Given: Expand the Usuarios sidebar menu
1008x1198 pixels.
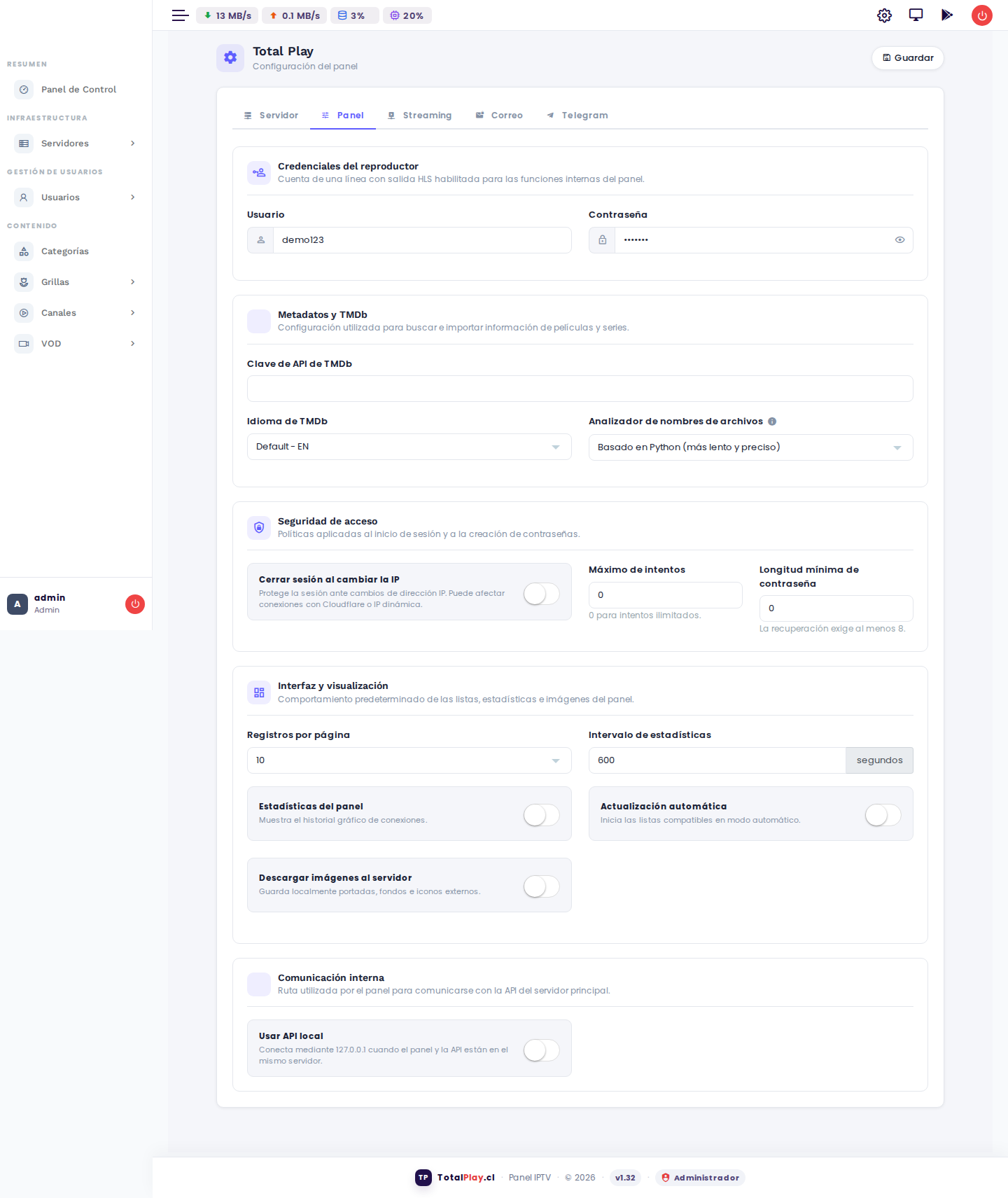Looking at the screenshot, I should pos(76,197).
